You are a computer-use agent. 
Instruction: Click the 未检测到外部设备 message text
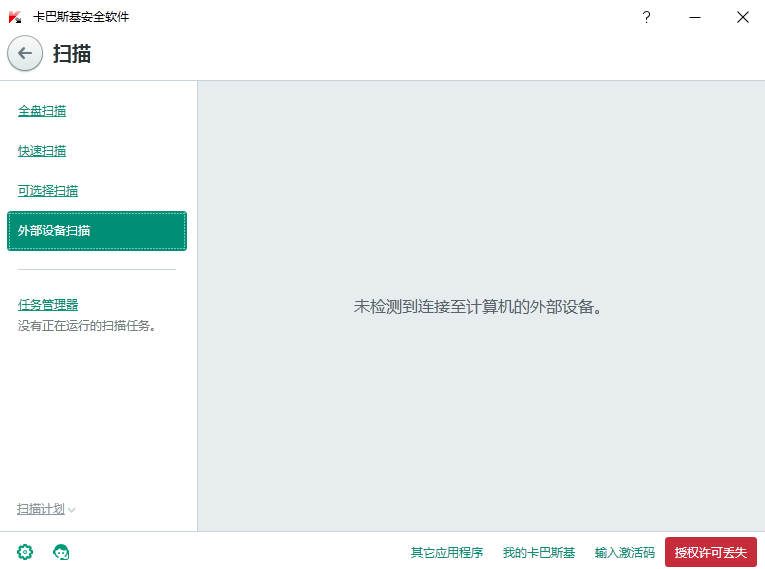coord(480,306)
